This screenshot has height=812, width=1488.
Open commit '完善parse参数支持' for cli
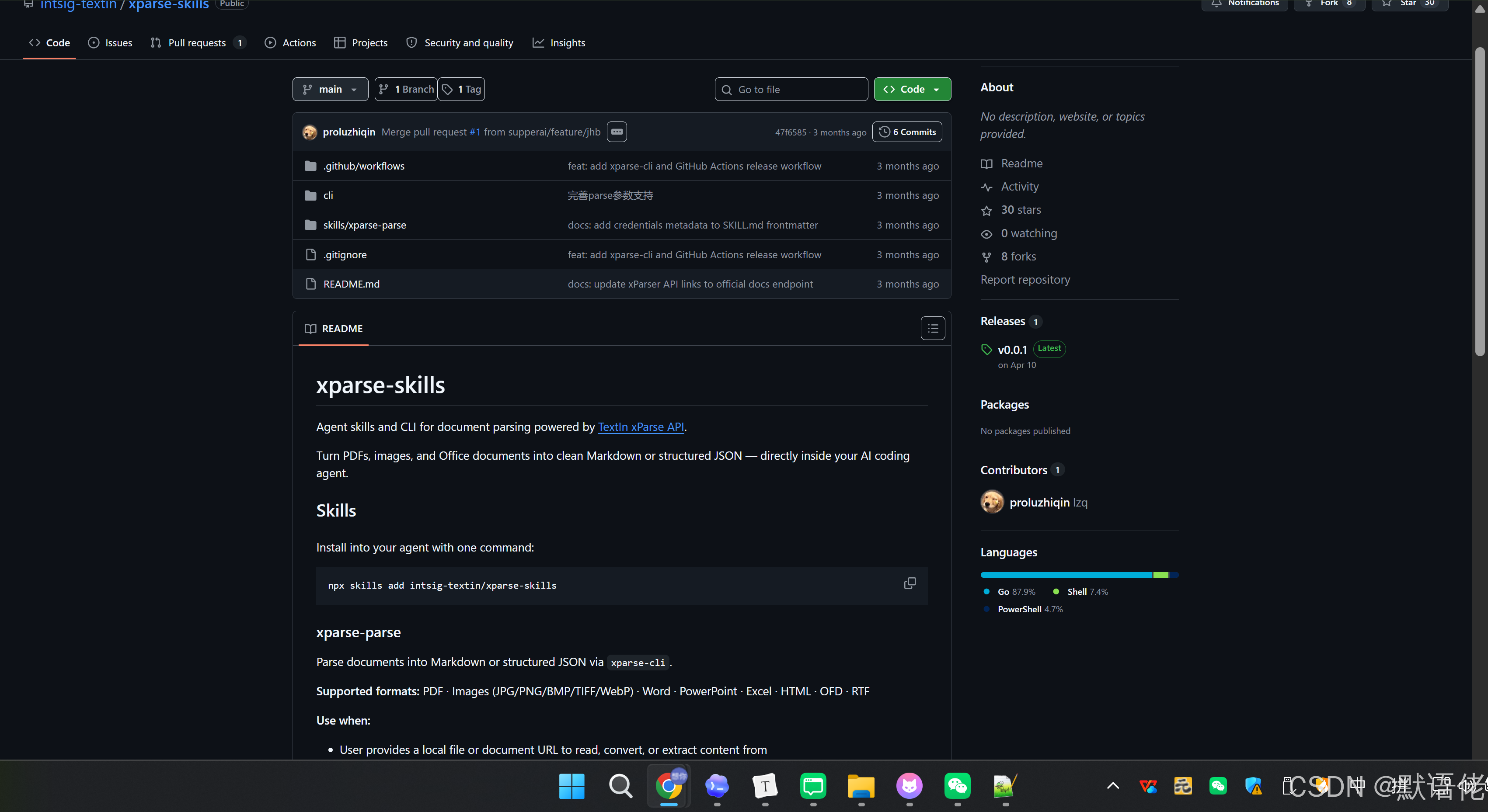pyautogui.click(x=610, y=195)
